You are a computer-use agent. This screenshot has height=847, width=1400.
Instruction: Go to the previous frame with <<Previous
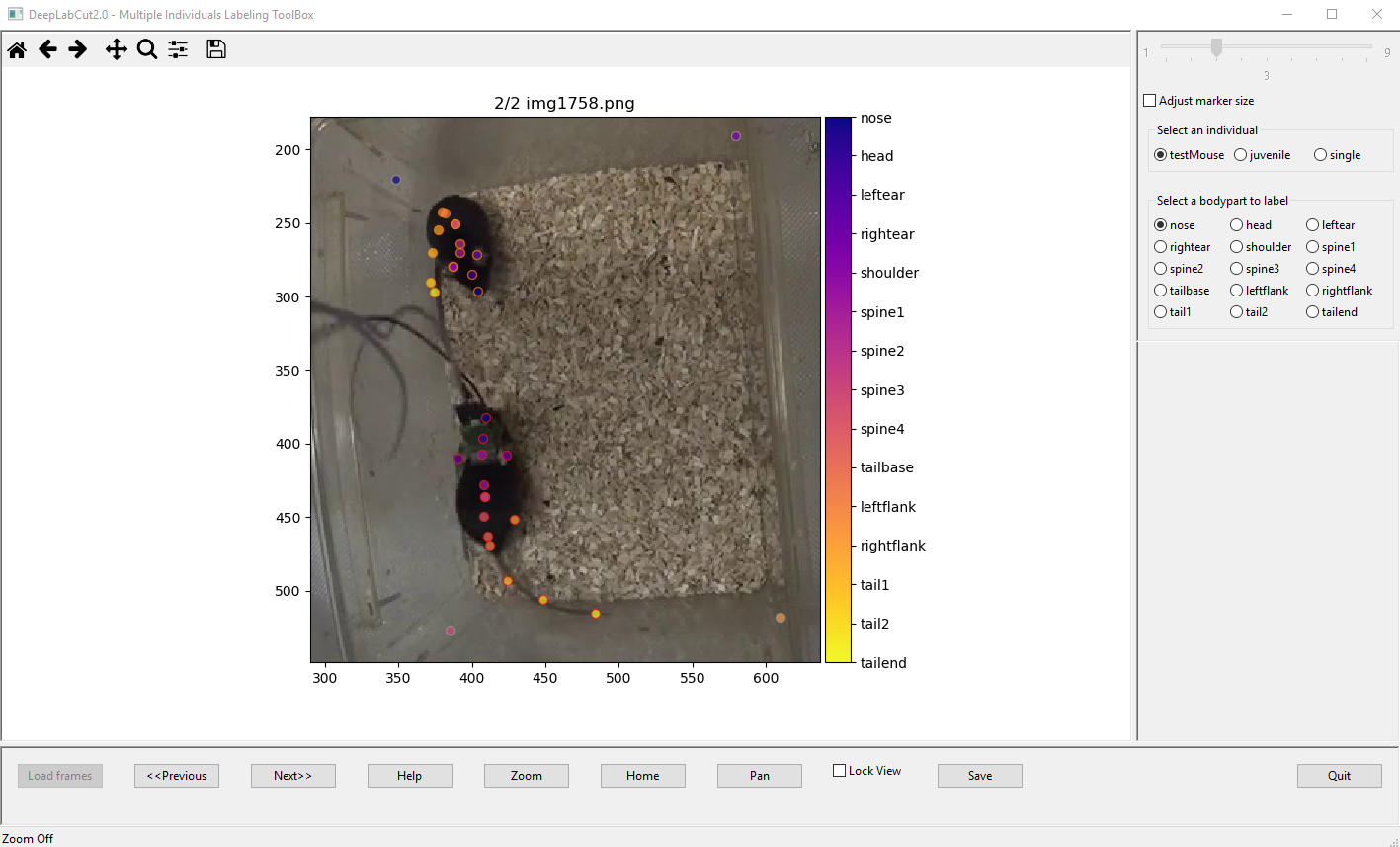(177, 776)
